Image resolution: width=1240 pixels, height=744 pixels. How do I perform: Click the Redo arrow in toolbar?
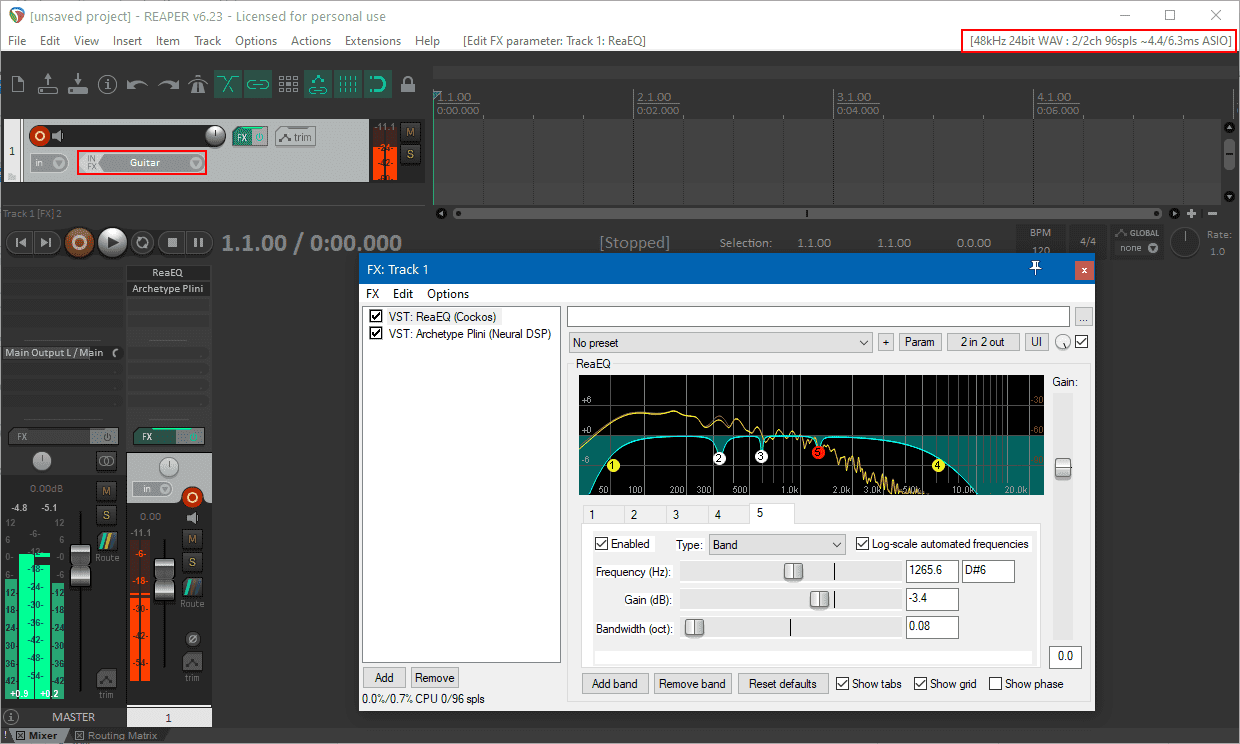coord(168,84)
